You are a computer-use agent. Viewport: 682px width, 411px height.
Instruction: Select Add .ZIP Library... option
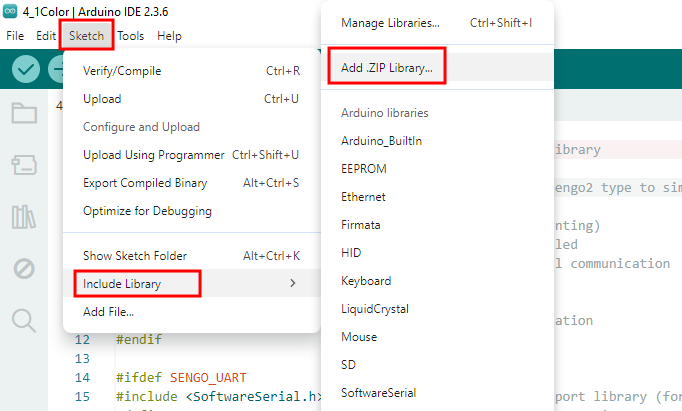(437, 67)
